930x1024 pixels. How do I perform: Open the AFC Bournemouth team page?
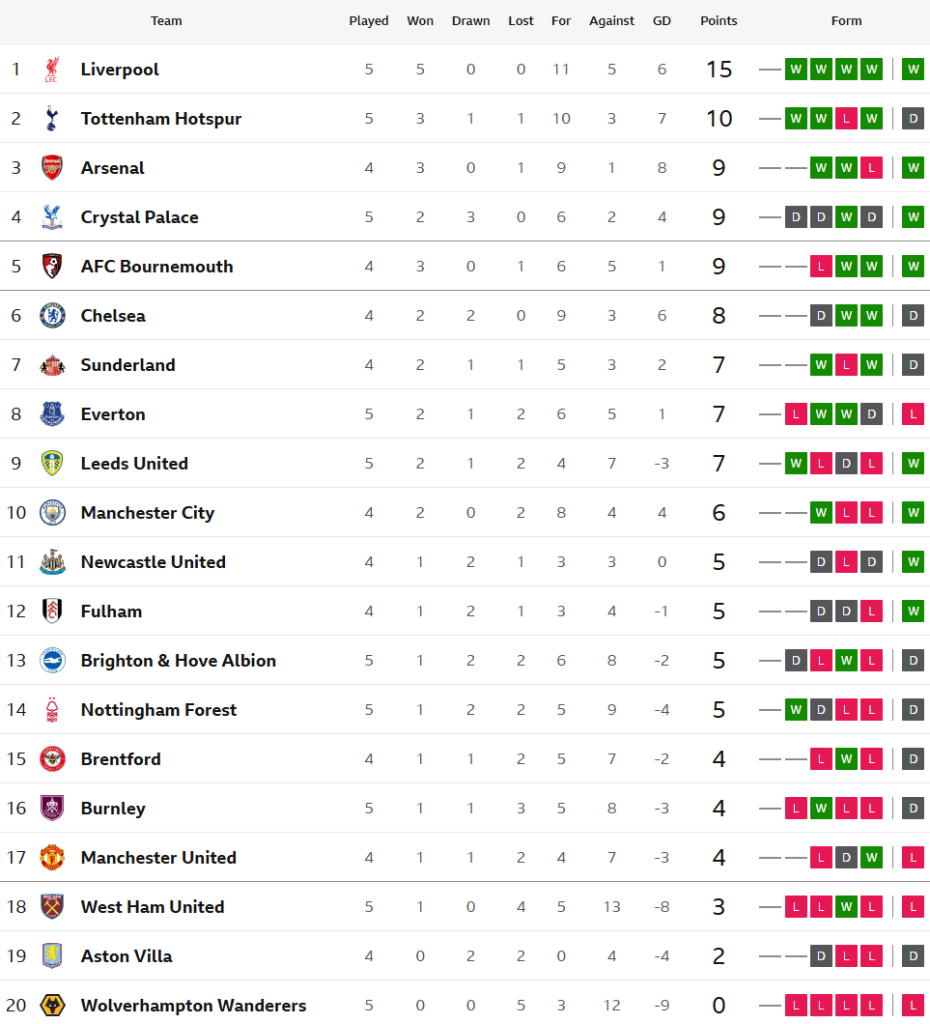pyautogui.click(x=156, y=266)
